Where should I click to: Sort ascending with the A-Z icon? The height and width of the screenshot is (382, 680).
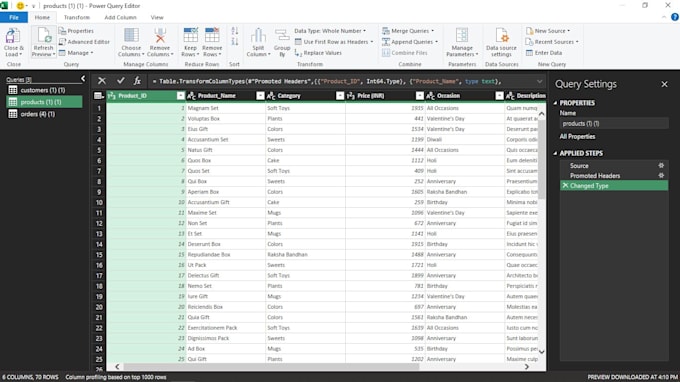click(235, 31)
